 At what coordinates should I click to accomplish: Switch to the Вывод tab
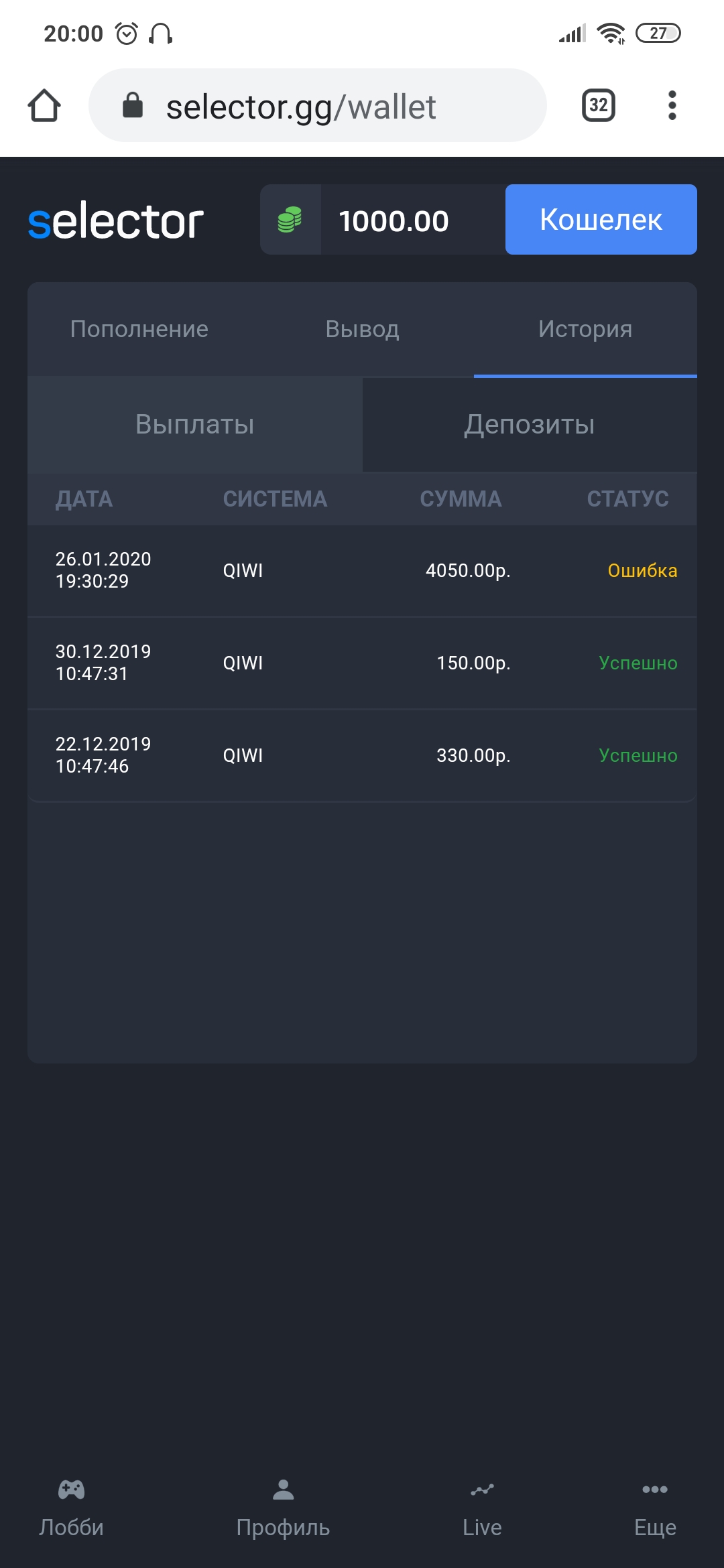362,329
